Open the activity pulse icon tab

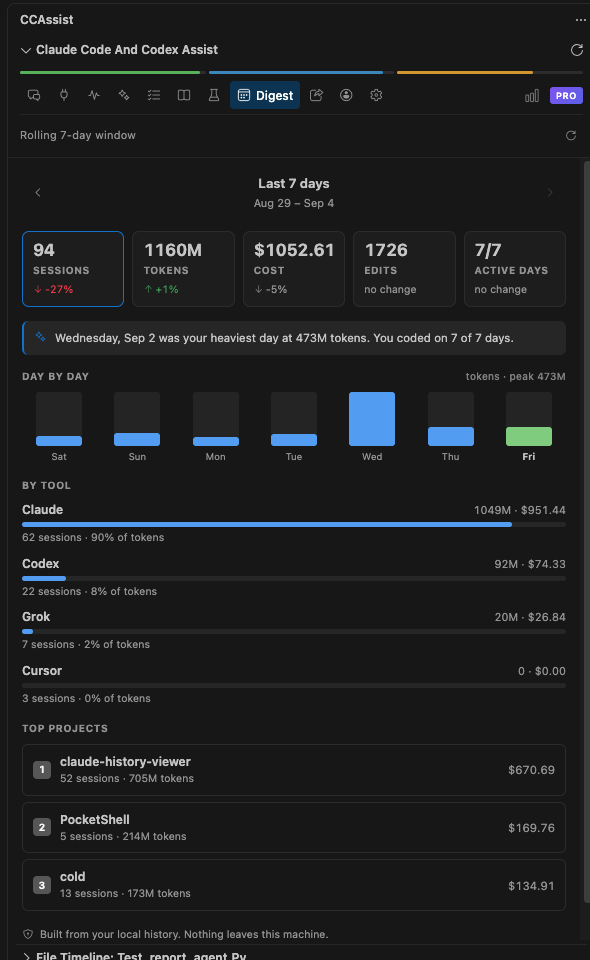pos(94,95)
